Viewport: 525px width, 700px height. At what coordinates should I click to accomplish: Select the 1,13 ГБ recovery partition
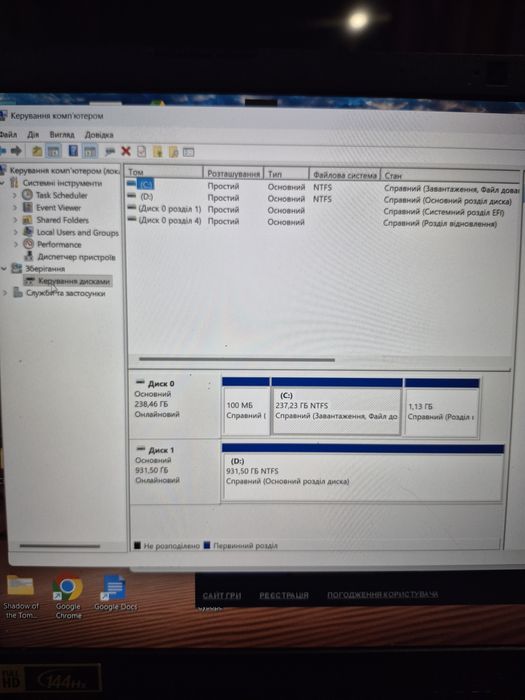coord(442,407)
